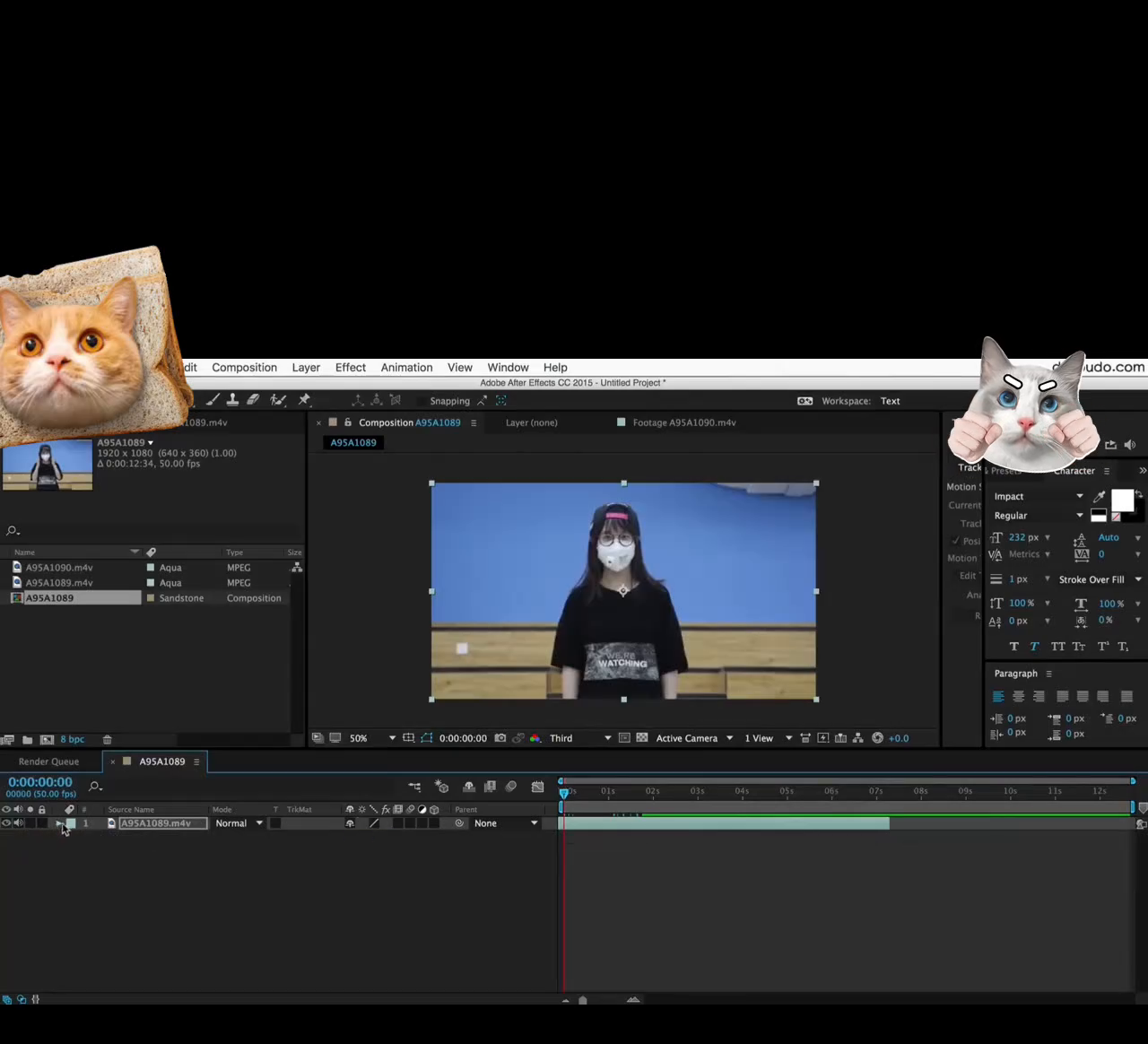
Task: Open the Effect menu
Action: tap(351, 368)
